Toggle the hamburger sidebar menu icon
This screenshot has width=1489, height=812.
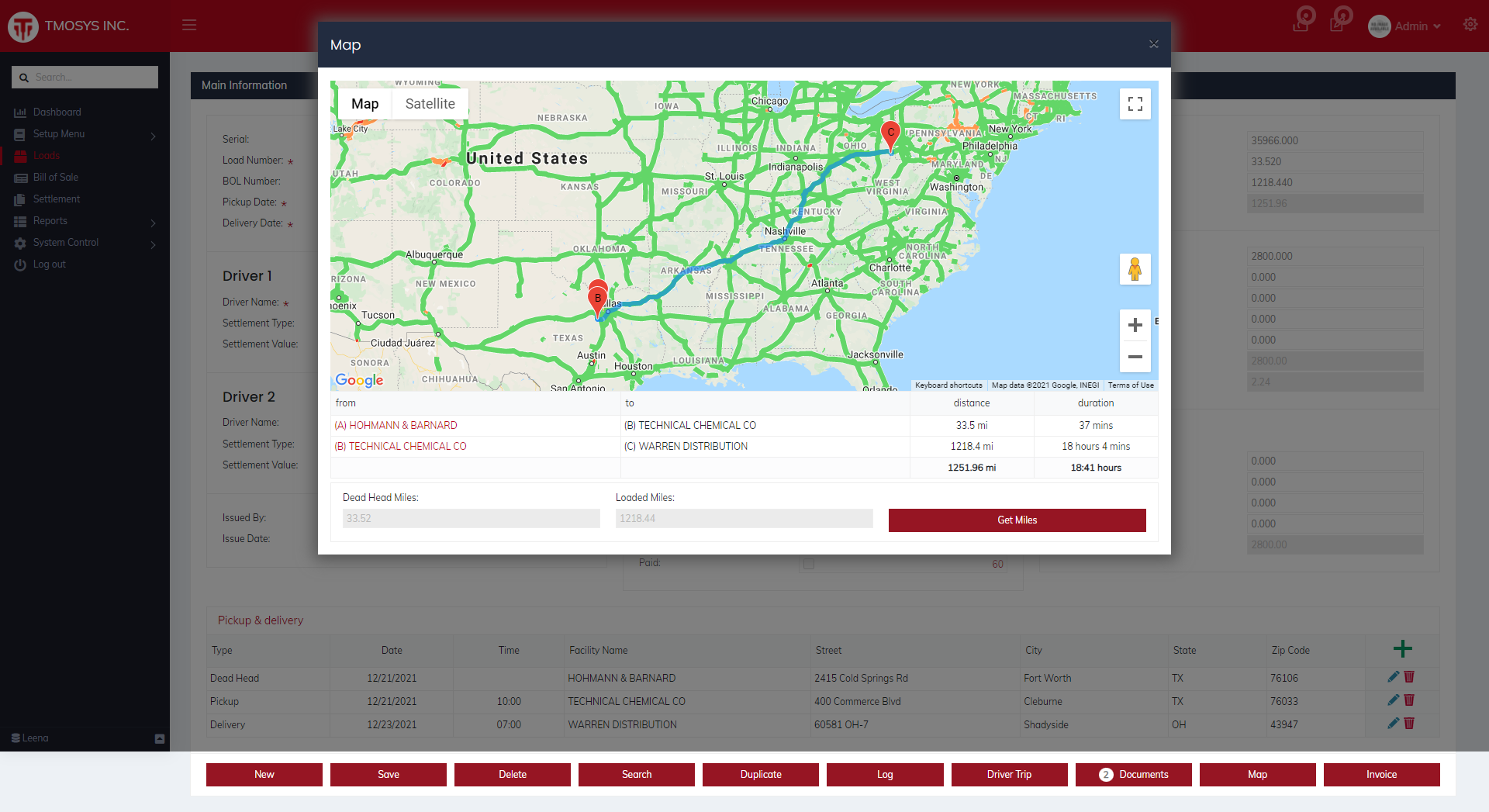click(189, 25)
